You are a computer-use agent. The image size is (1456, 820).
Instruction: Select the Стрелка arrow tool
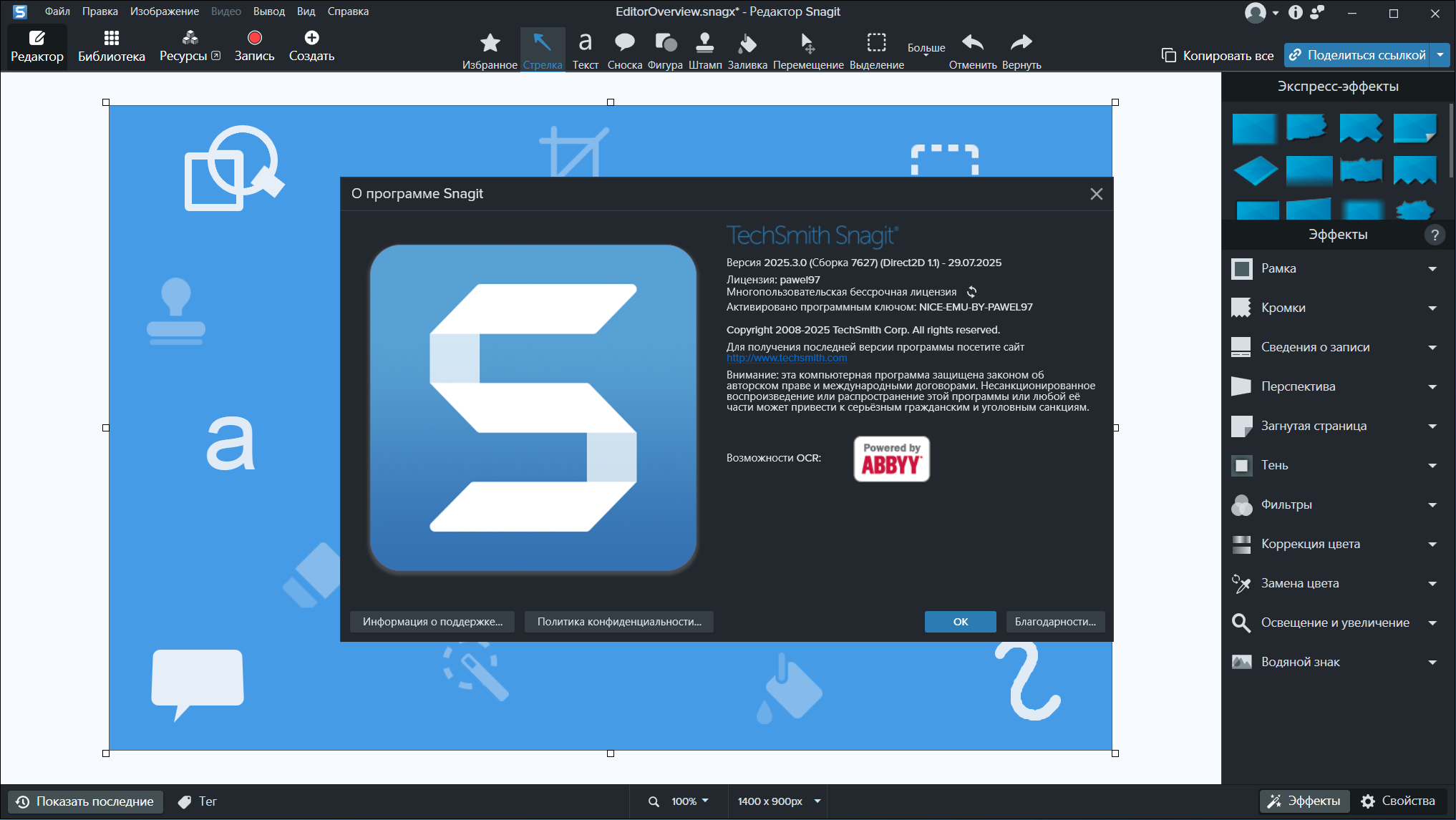pos(543,49)
